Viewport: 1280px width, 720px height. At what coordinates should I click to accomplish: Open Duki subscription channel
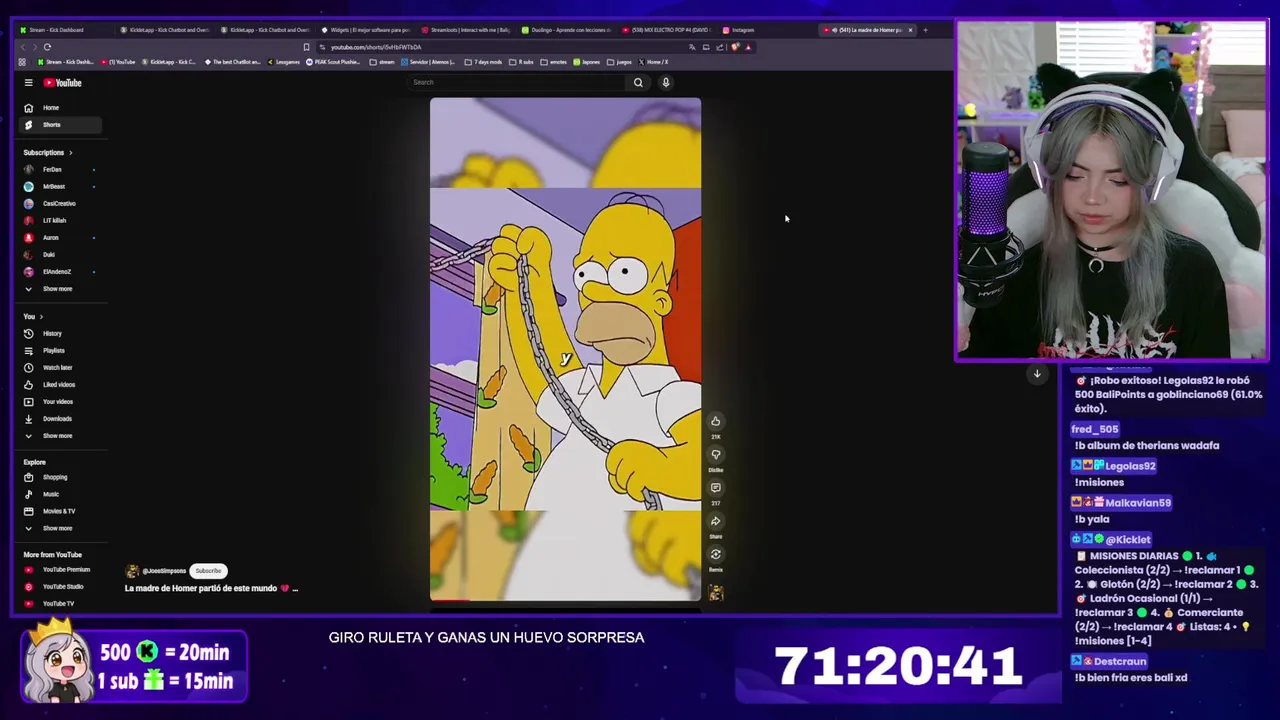pyautogui.click(x=60, y=254)
